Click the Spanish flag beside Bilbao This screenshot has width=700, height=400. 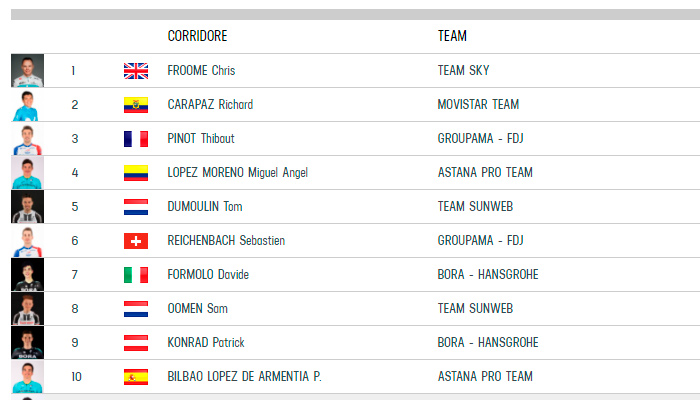(135, 377)
